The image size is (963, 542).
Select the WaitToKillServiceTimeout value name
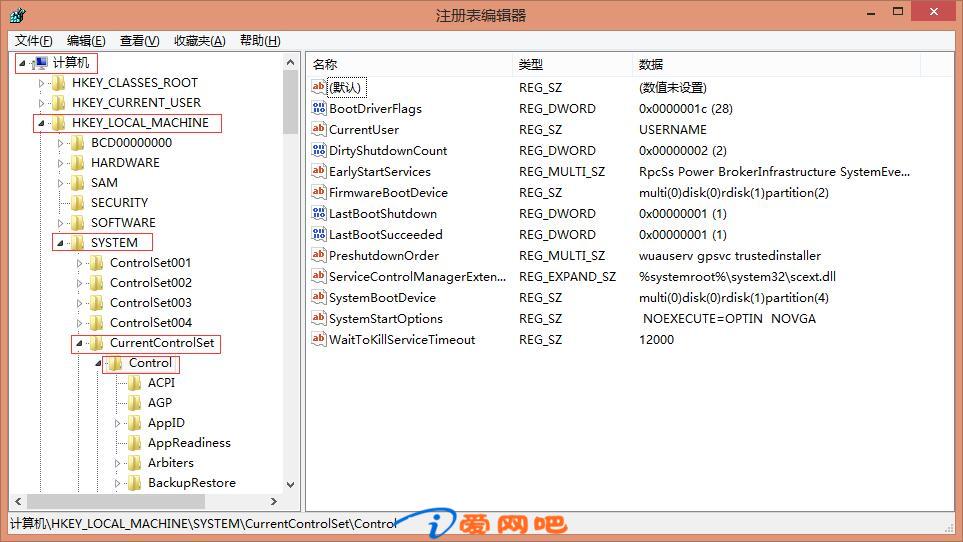pyautogui.click(x=402, y=339)
